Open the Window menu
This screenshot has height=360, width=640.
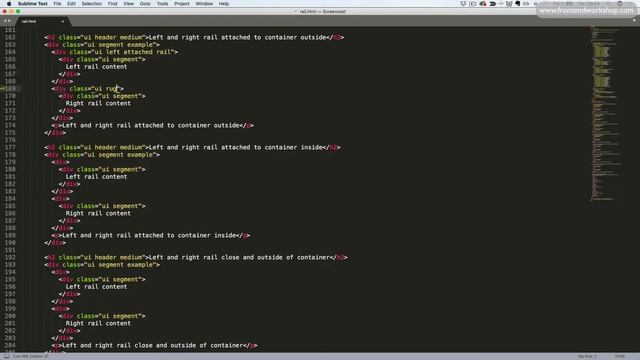[204, 4]
